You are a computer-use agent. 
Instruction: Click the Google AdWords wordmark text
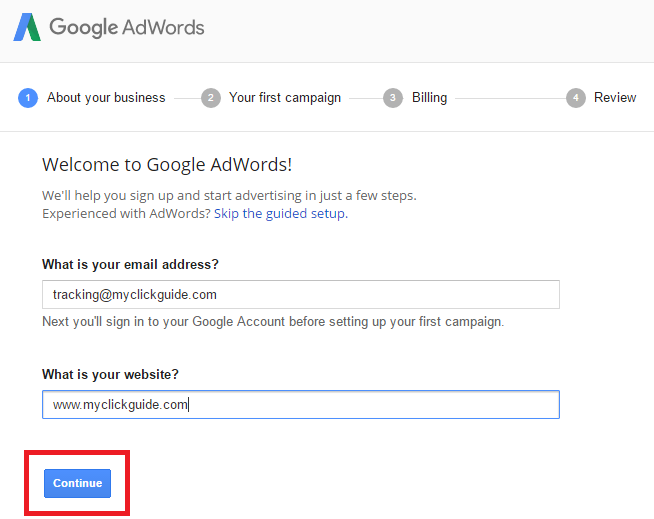pyautogui.click(x=127, y=28)
